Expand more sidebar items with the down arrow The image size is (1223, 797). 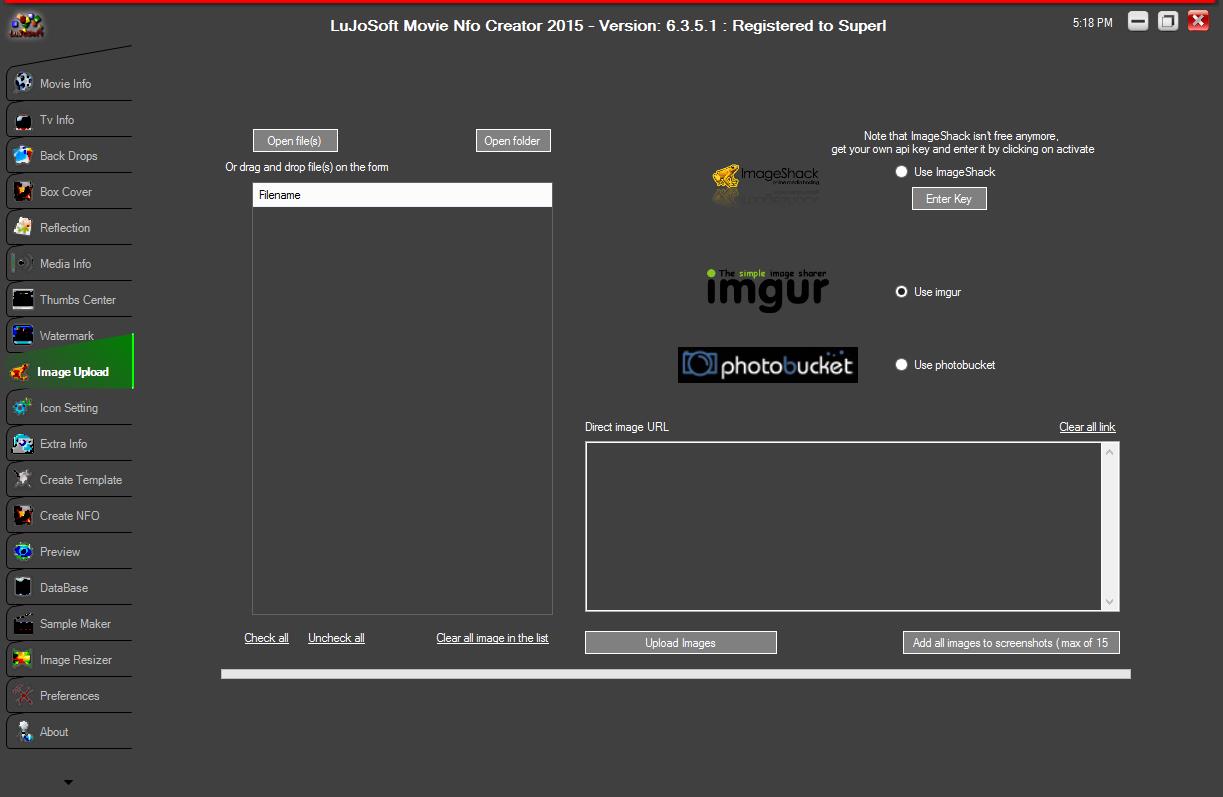68,782
